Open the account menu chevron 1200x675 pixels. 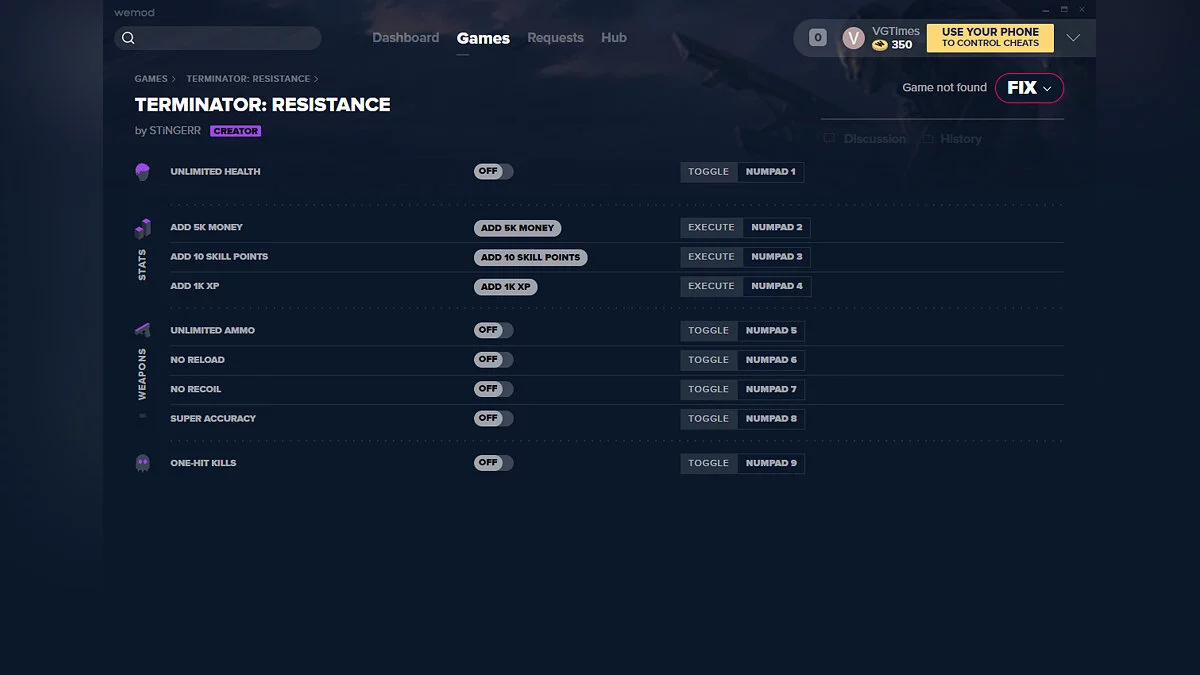1073,38
